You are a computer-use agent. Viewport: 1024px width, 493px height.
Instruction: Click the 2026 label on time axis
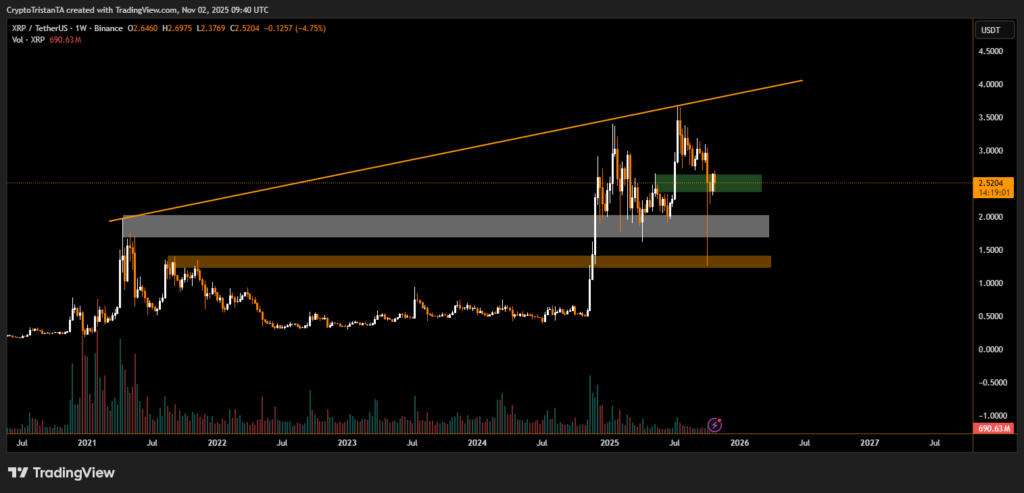coord(739,441)
